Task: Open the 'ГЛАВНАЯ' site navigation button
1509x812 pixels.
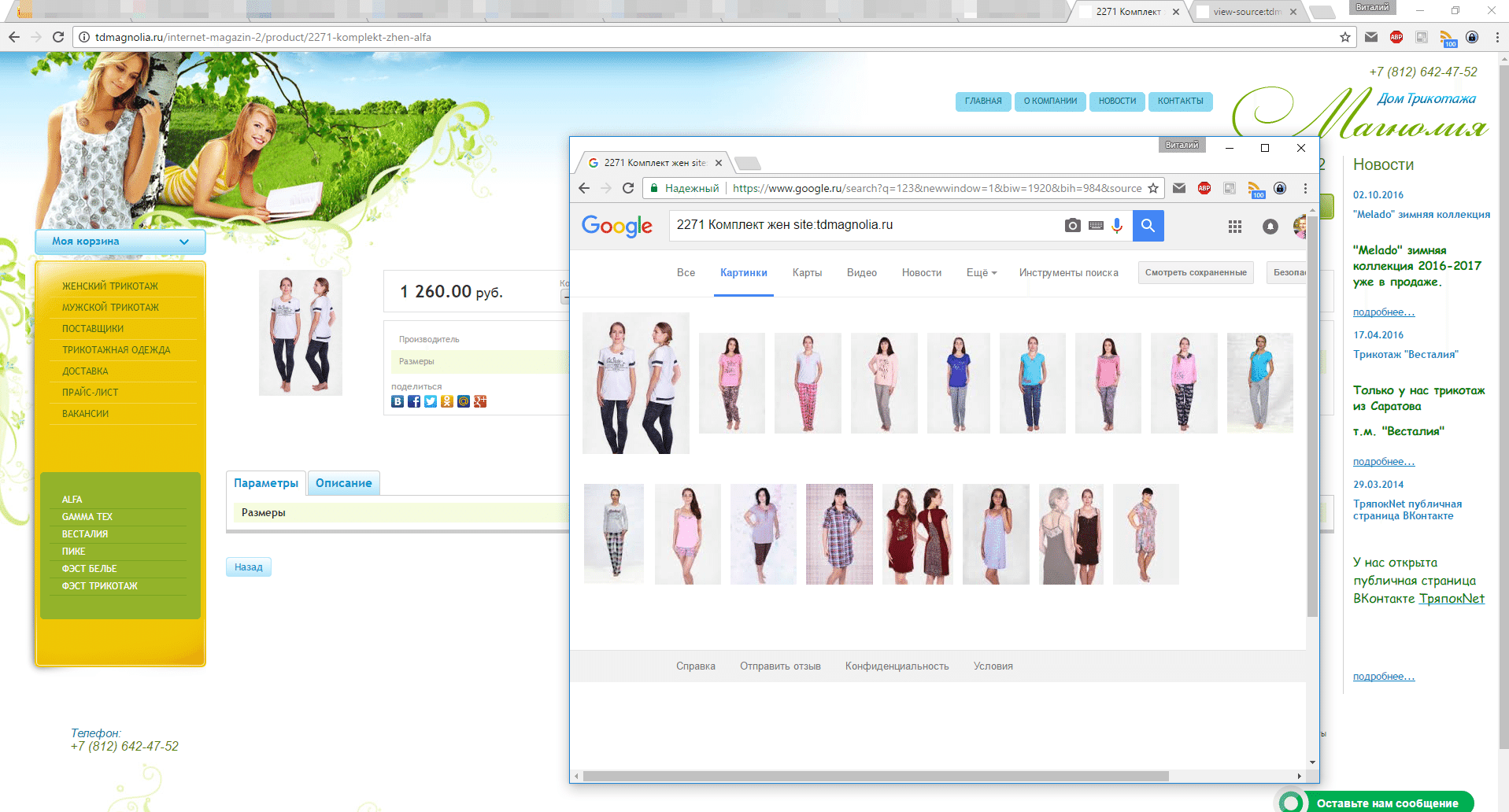Action: (x=983, y=101)
